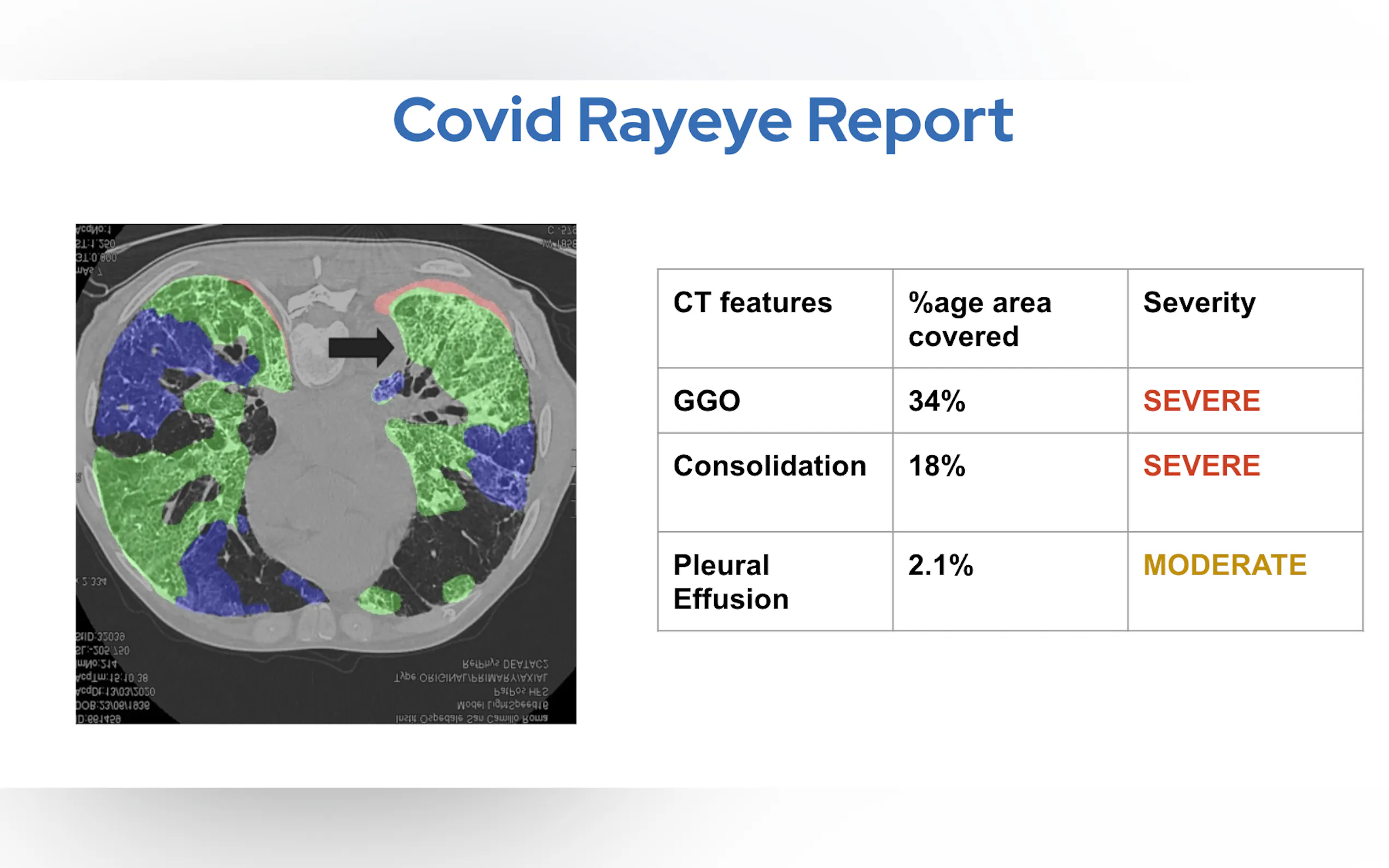
Task: Click the 'Consolidation' row label
Action: click(769, 466)
